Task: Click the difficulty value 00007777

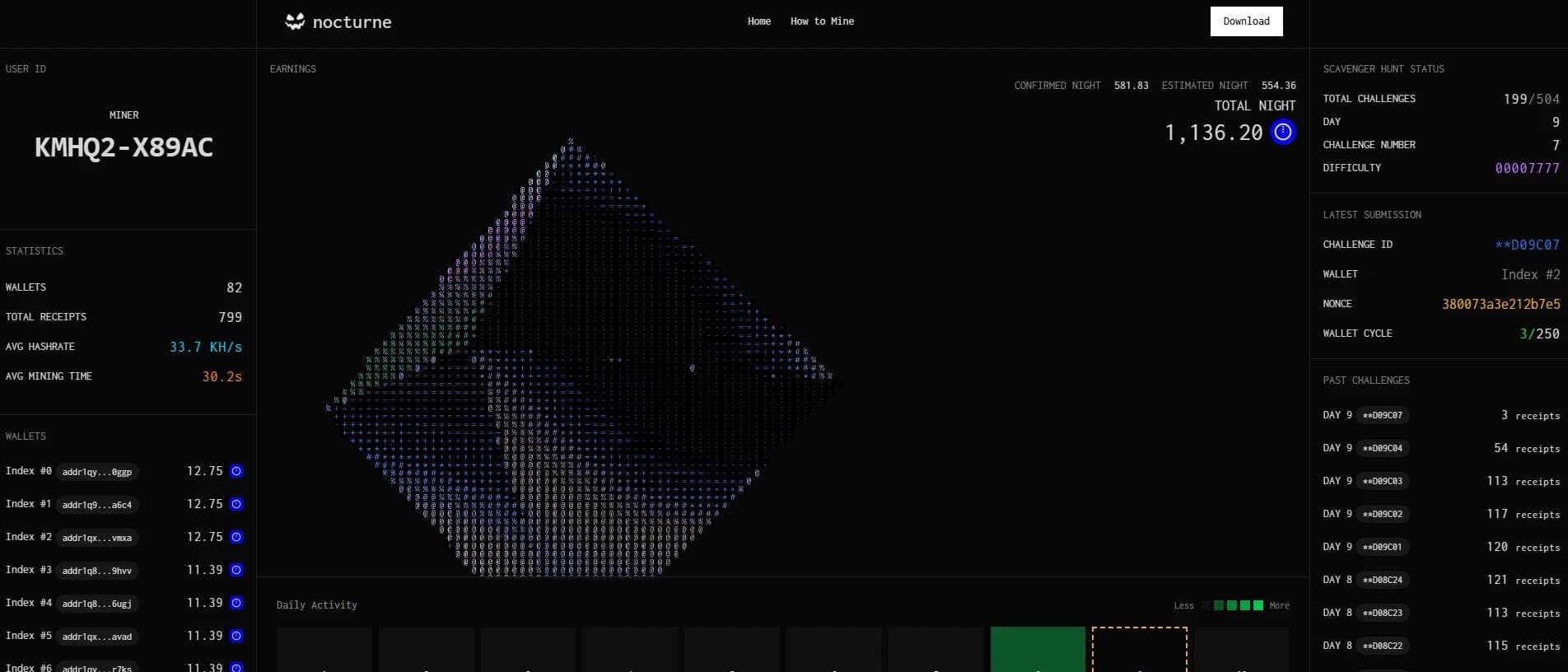Action: (x=1527, y=168)
